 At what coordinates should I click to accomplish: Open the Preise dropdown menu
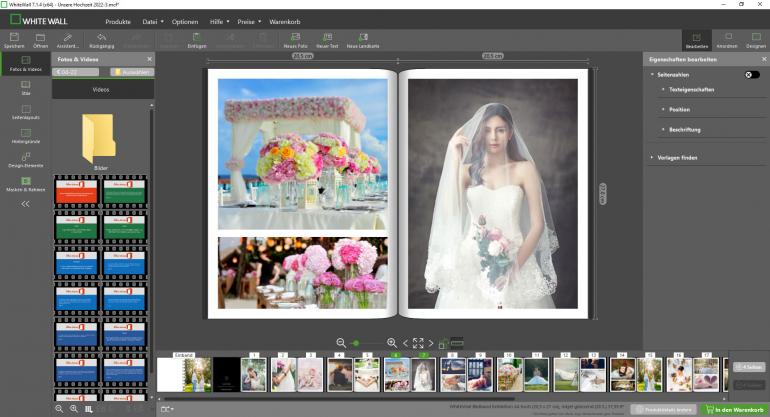[x=249, y=22]
